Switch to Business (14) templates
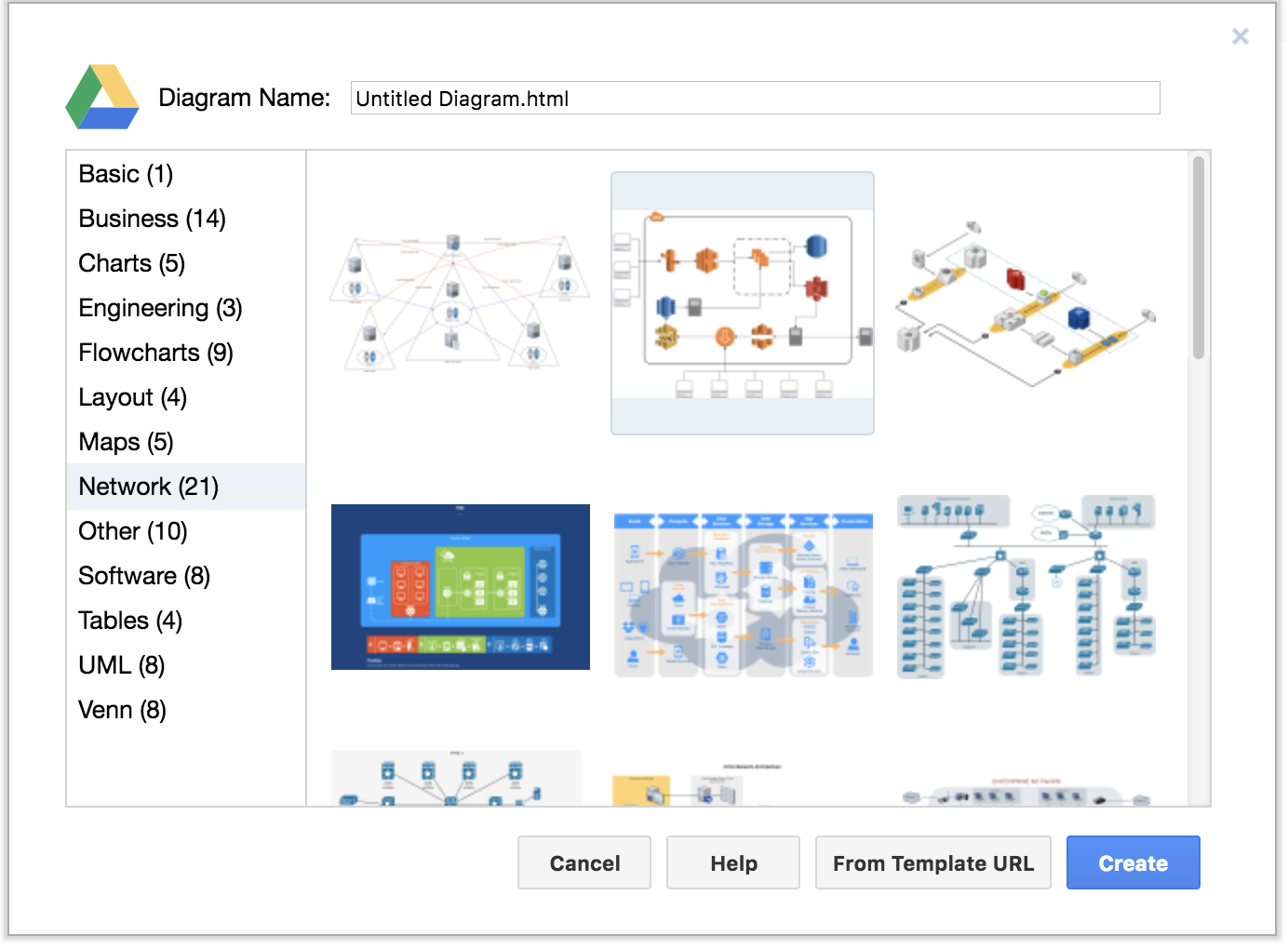Image resolution: width=1288 pixels, height=949 pixels. tap(152, 219)
